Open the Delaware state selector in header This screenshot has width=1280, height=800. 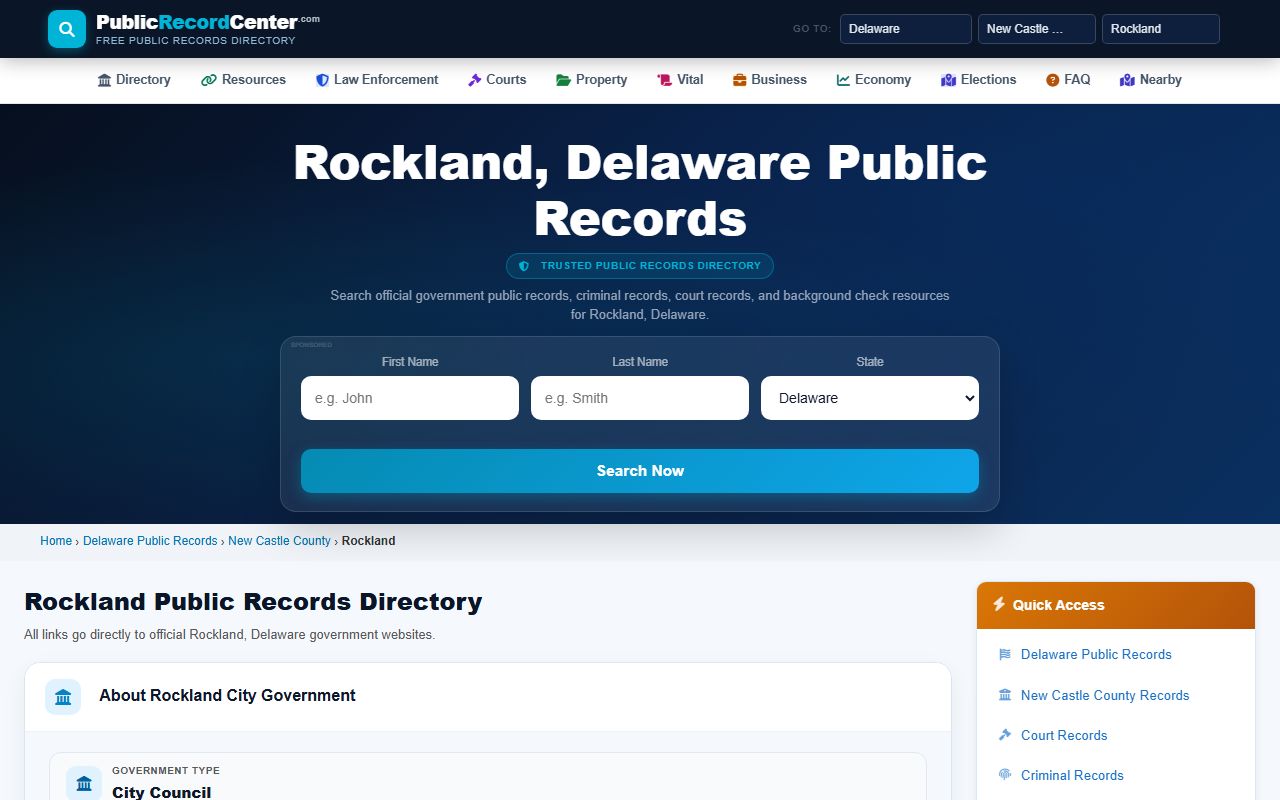point(906,29)
